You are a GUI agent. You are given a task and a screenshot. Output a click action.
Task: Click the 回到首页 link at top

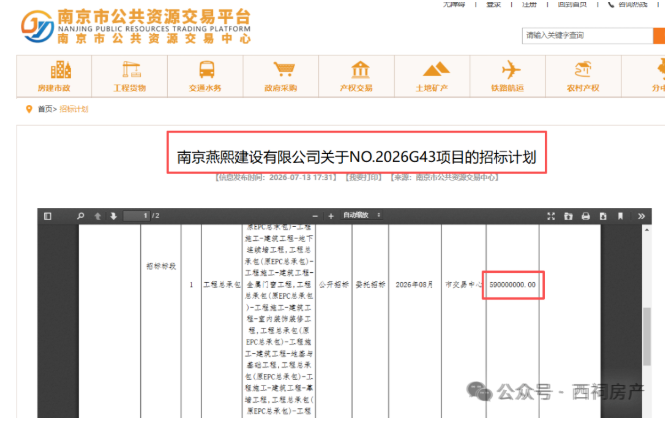tap(572, 4)
